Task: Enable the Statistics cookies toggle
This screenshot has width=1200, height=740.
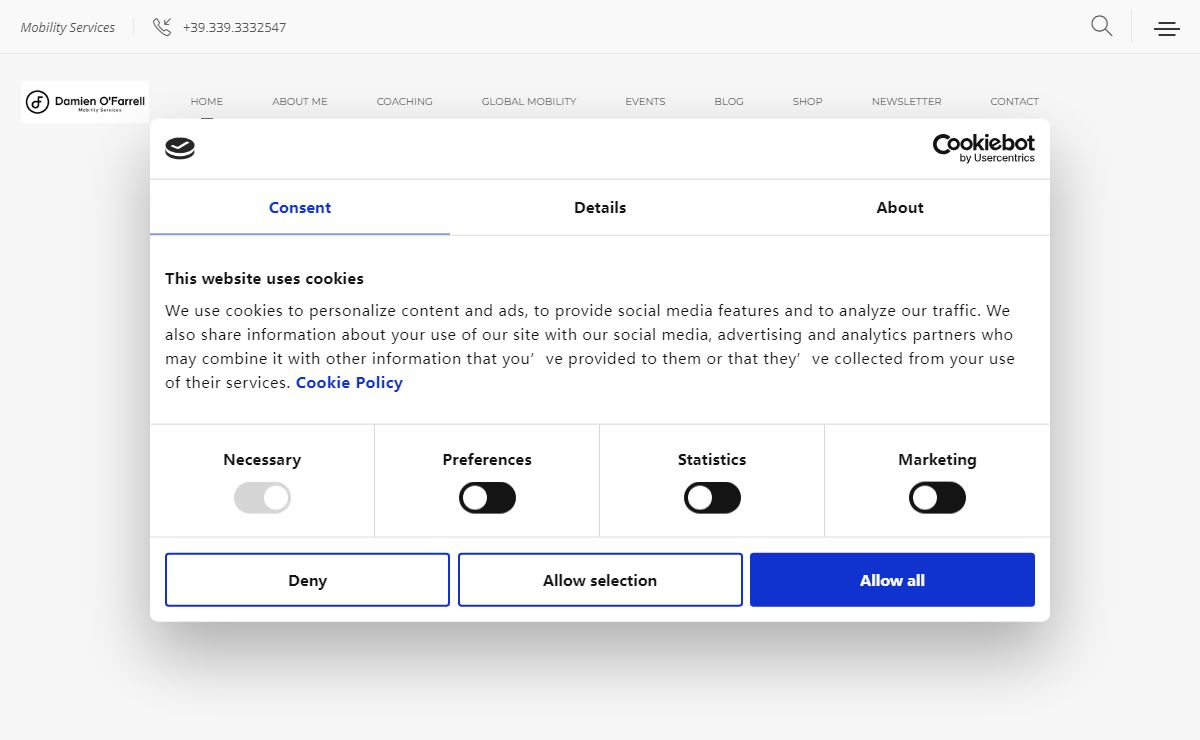Action: click(x=712, y=498)
